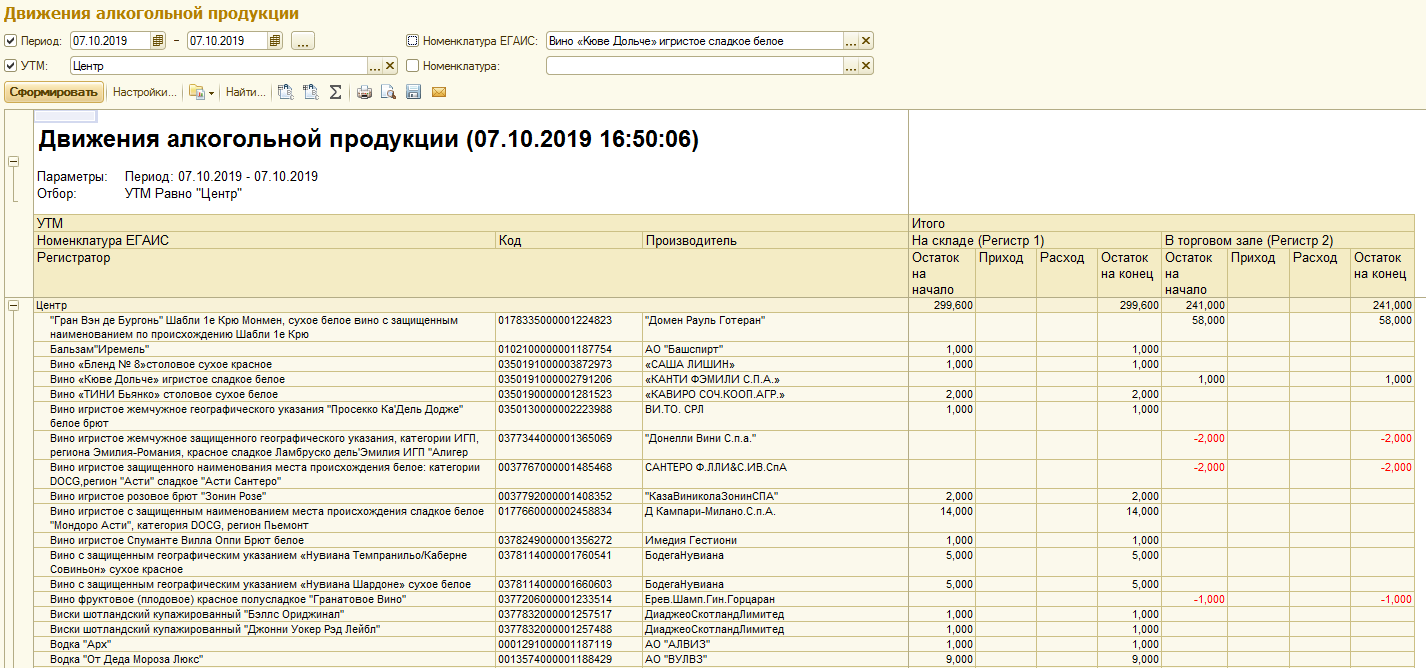Enable the Номенклатура filter checkbox
Screen dimensions: 1426x668
(x=412, y=66)
